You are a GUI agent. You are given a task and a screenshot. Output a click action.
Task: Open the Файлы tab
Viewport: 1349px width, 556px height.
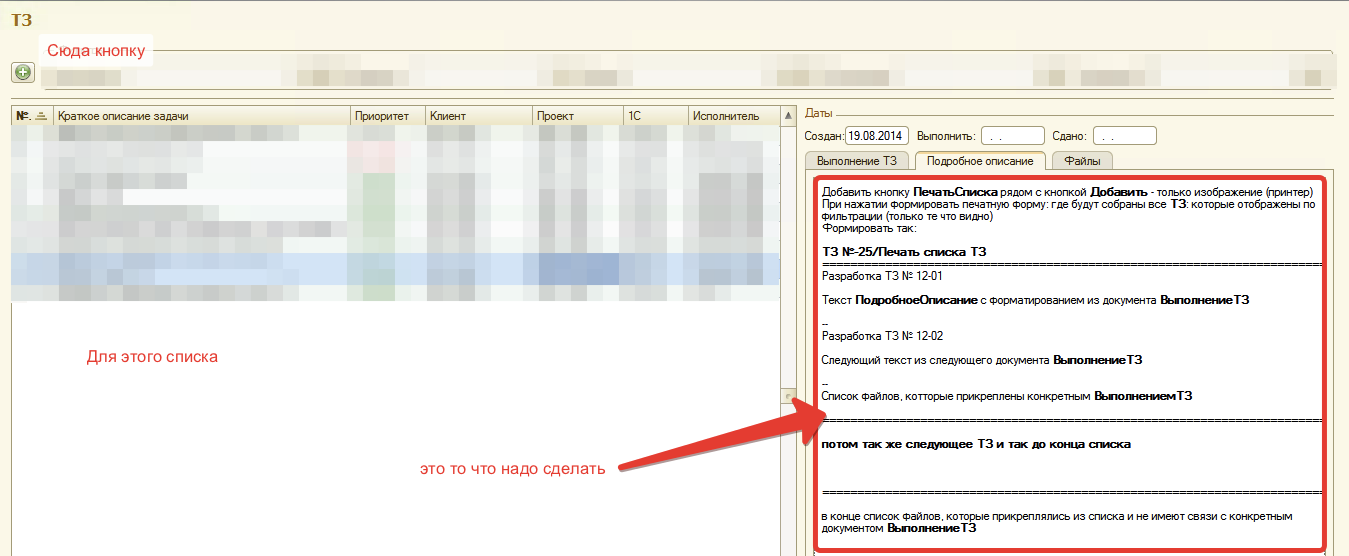[x=1082, y=160]
